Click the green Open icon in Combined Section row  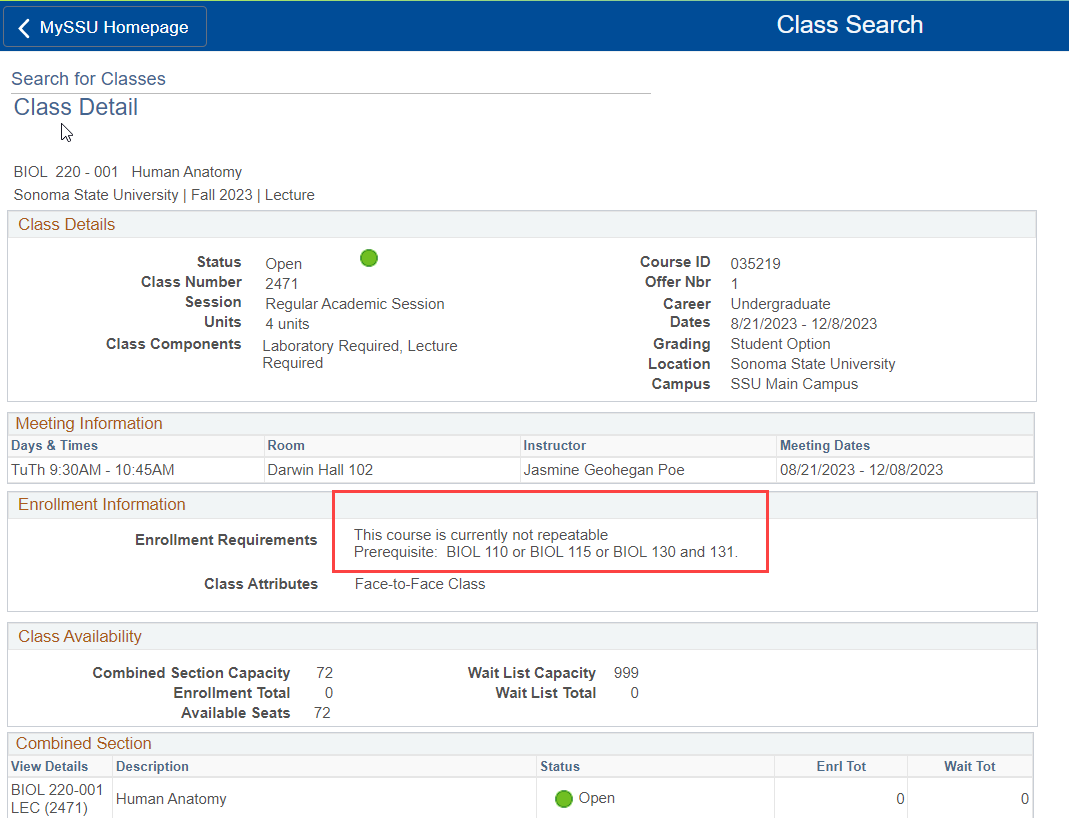point(564,798)
